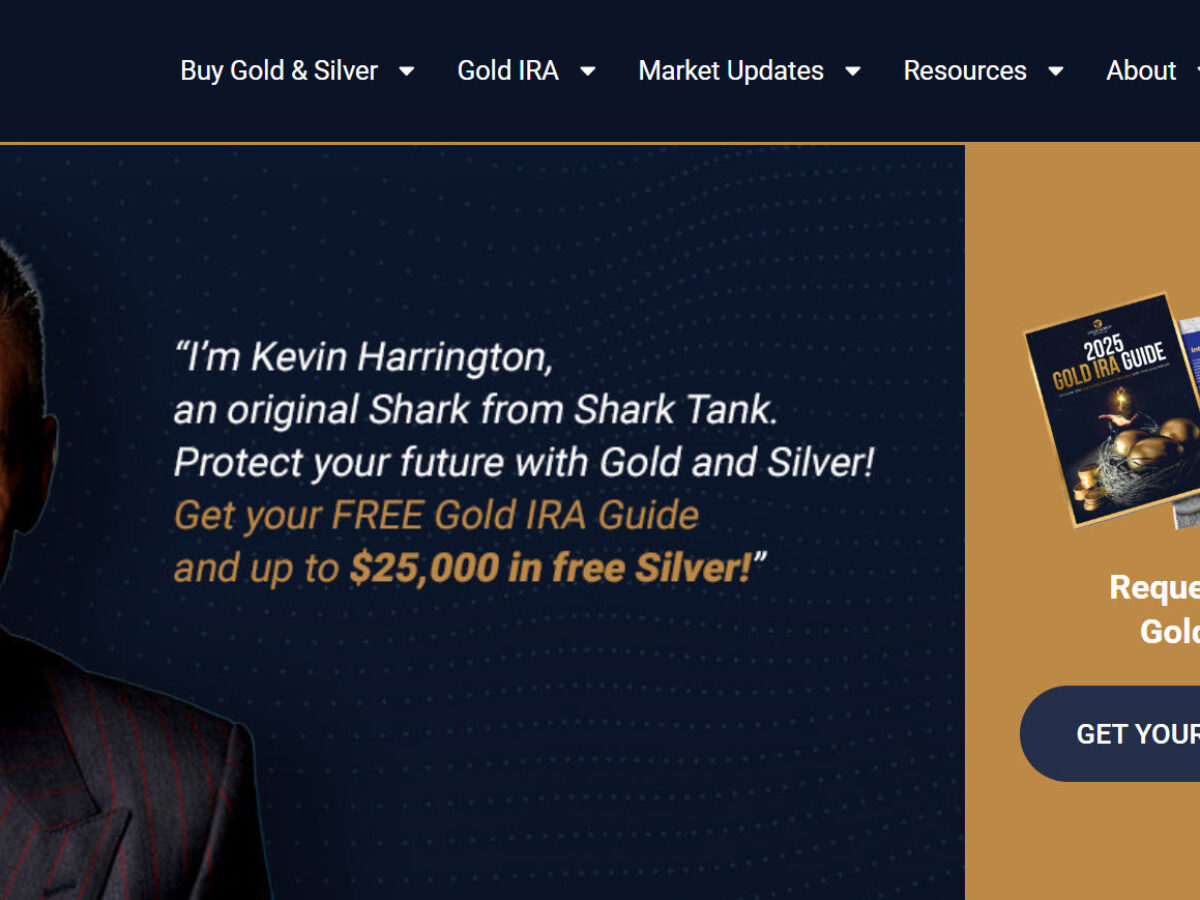Image resolution: width=1200 pixels, height=900 pixels.
Task: Expand the arrow beside Buy Gold & Silver
Action: 406,71
